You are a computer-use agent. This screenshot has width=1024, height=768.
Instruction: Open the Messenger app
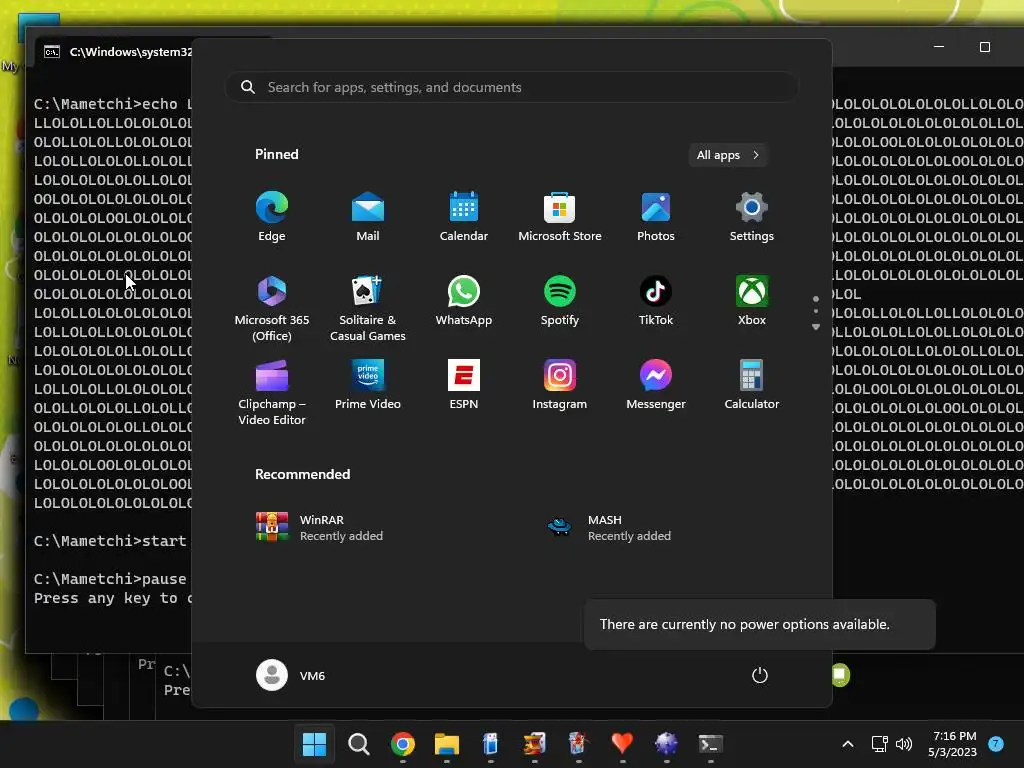656,385
